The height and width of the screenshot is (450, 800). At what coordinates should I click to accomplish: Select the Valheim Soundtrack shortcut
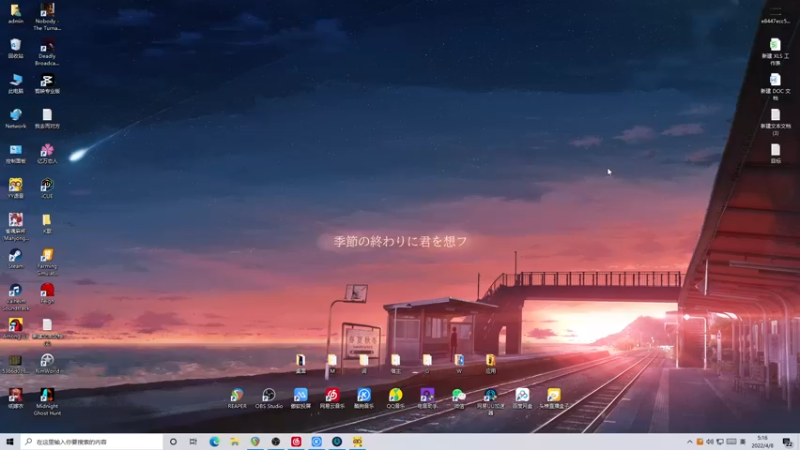[15, 297]
